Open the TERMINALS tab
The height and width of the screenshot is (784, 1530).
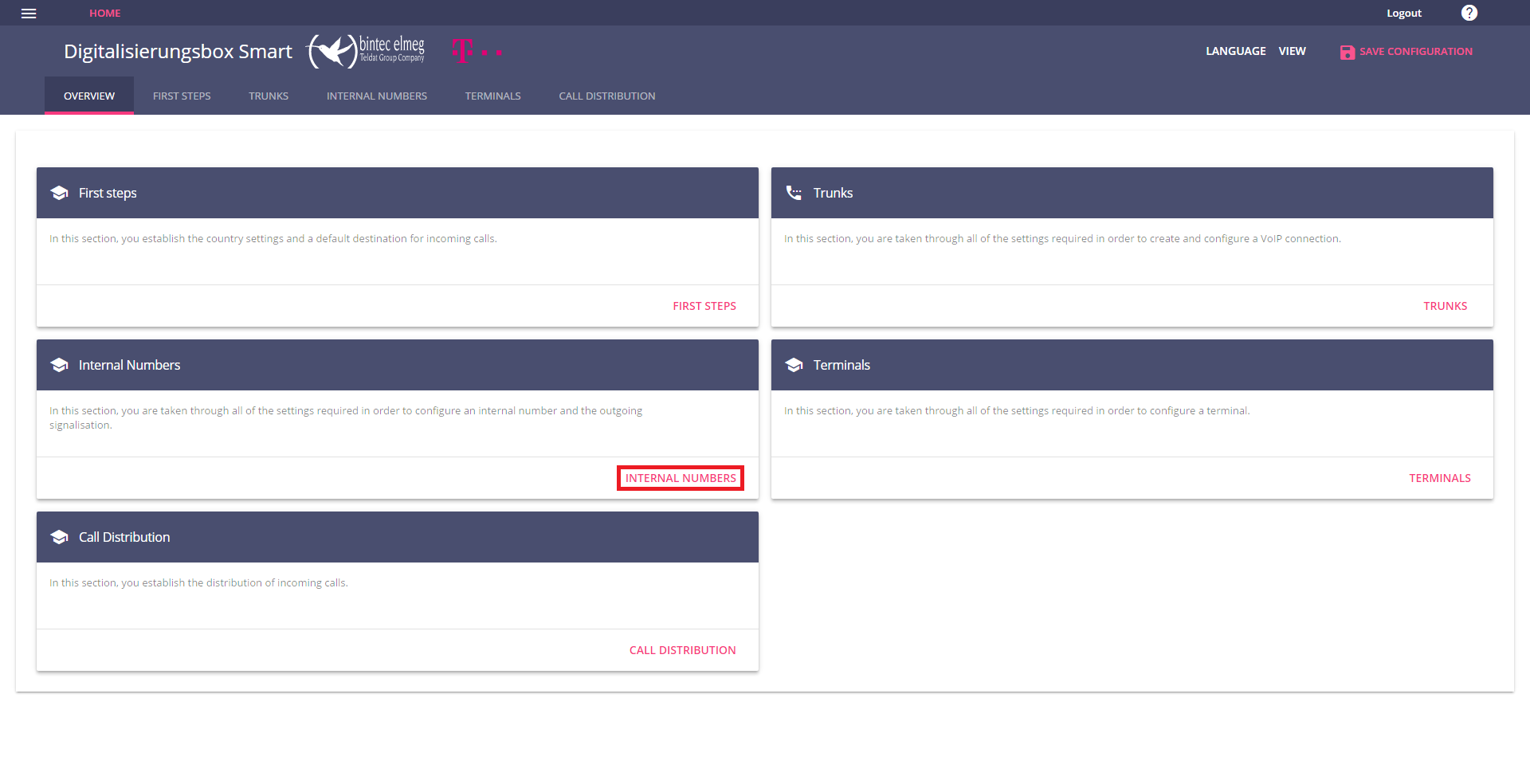point(493,96)
